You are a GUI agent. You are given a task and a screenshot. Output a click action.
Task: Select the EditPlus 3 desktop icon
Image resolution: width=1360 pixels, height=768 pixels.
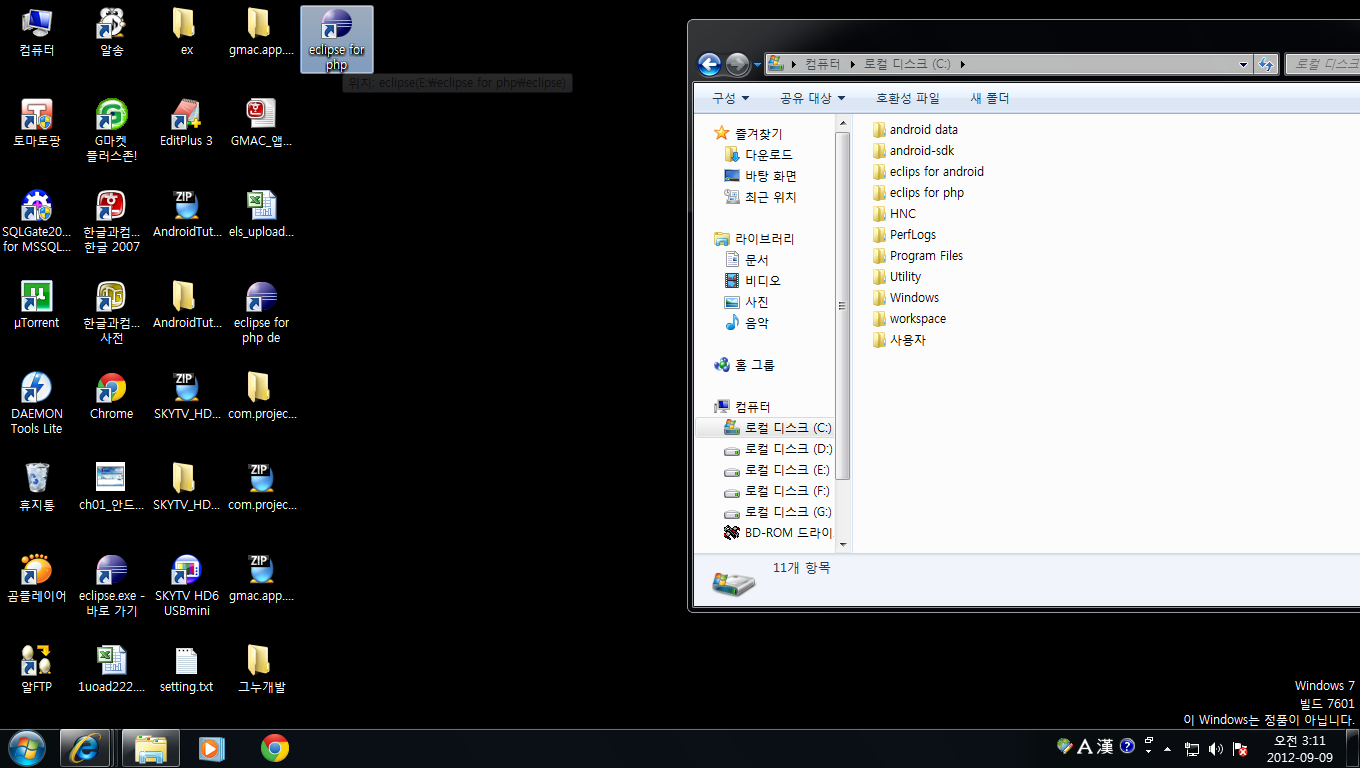[186, 115]
